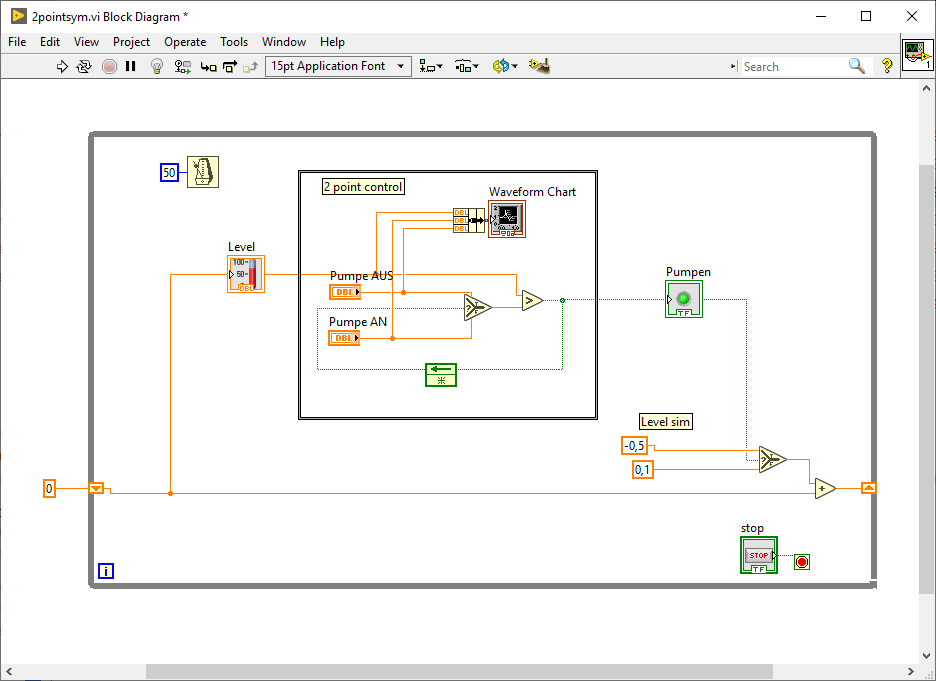This screenshot has height=681, width=936.
Task: Select the stop button terminal
Action: click(759, 555)
